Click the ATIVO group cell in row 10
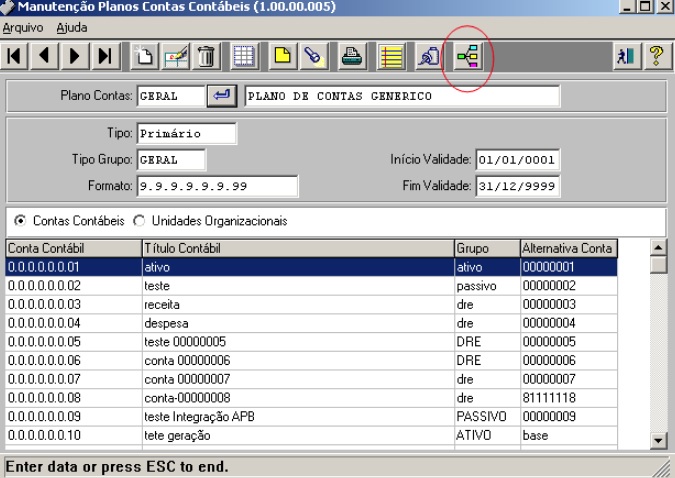 point(487,435)
